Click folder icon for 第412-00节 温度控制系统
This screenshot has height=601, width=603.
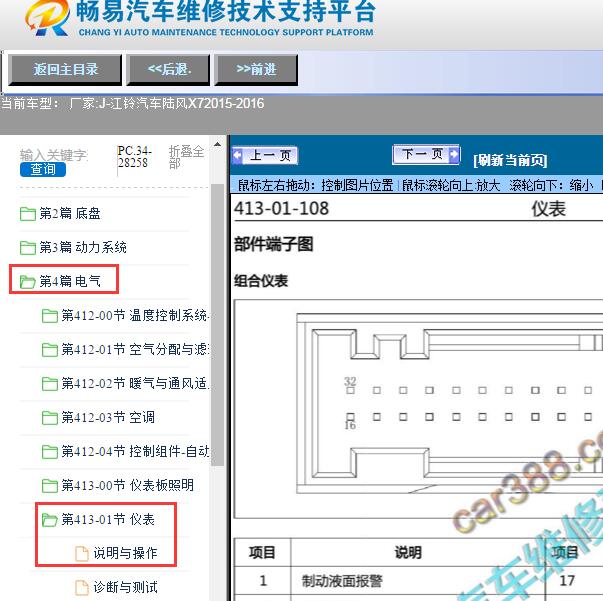(50, 316)
